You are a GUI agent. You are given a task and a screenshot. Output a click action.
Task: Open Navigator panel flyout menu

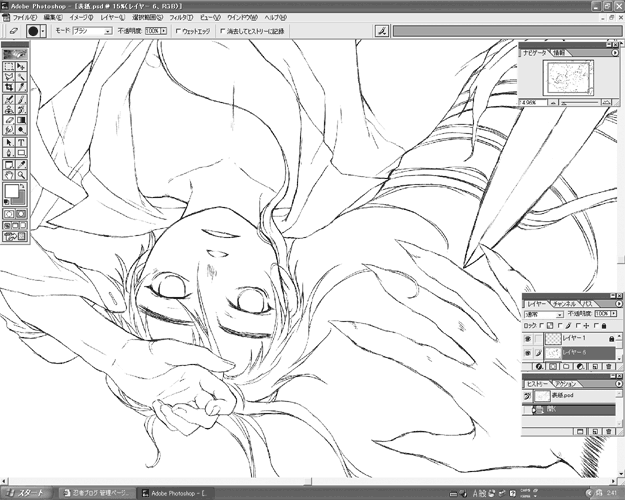point(615,52)
